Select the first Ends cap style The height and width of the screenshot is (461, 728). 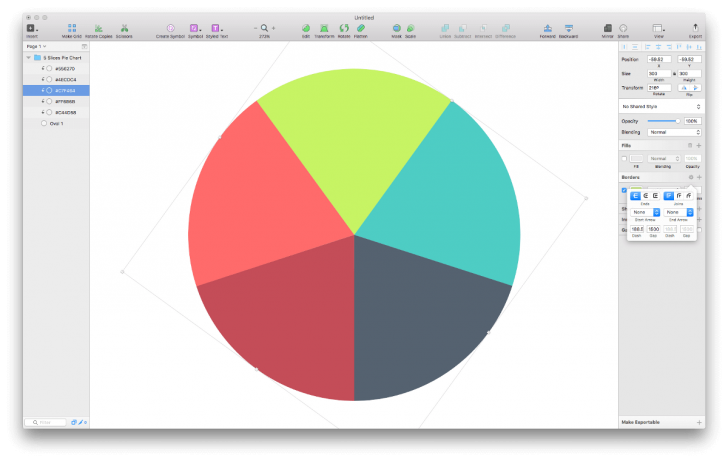coord(635,196)
